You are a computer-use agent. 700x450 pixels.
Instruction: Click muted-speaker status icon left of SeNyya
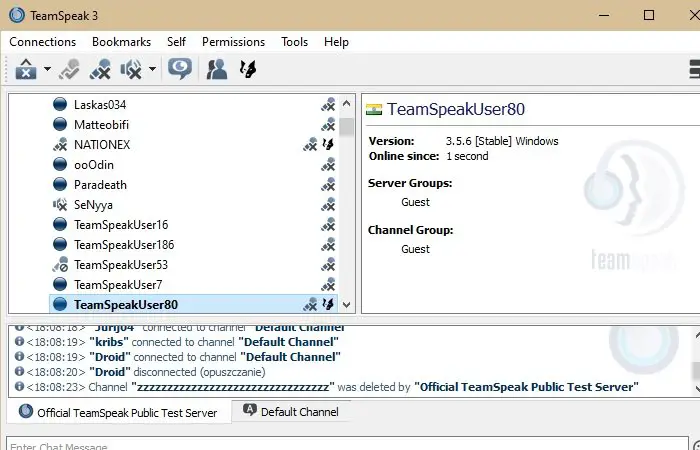coord(60,205)
